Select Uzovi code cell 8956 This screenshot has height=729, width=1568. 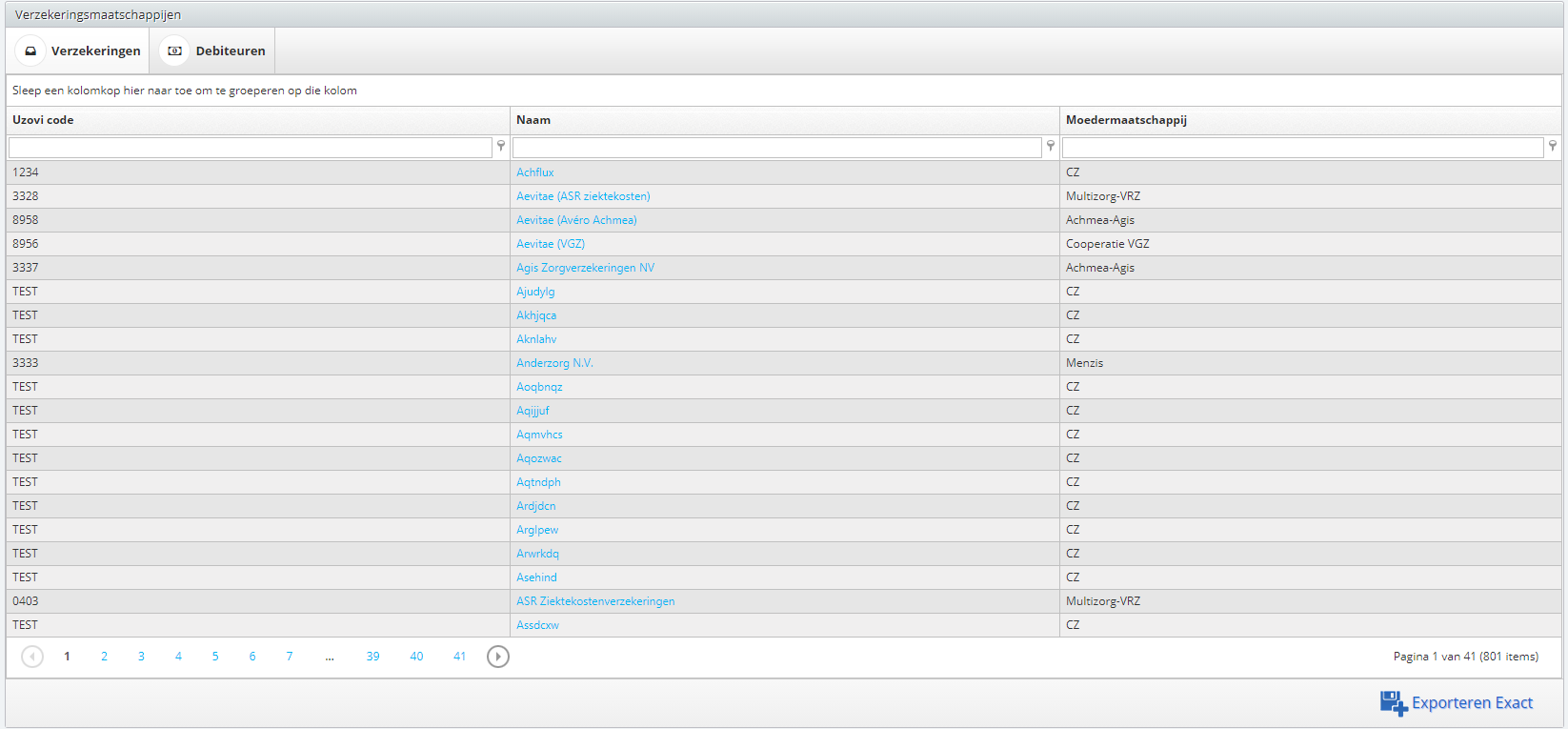pyautogui.click(x=257, y=244)
